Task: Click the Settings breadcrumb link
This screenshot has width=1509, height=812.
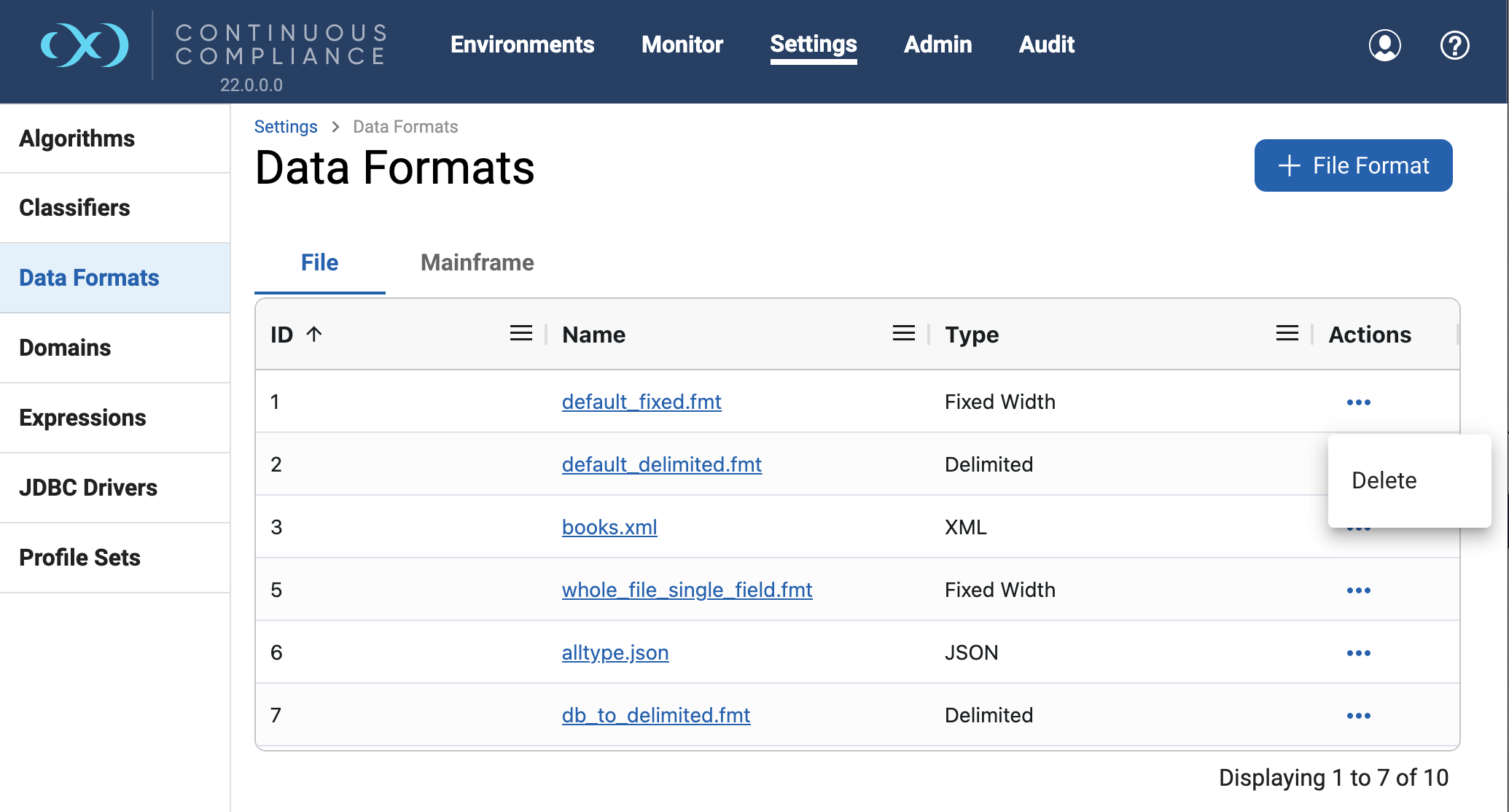Action: coord(286,127)
